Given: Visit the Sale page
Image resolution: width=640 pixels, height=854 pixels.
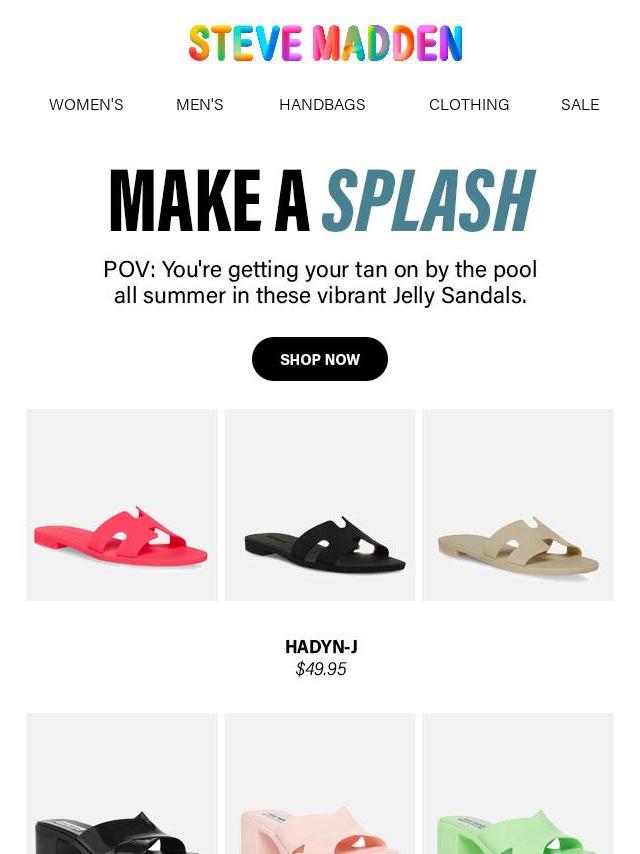Looking at the screenshot, I should pos(580,105).
